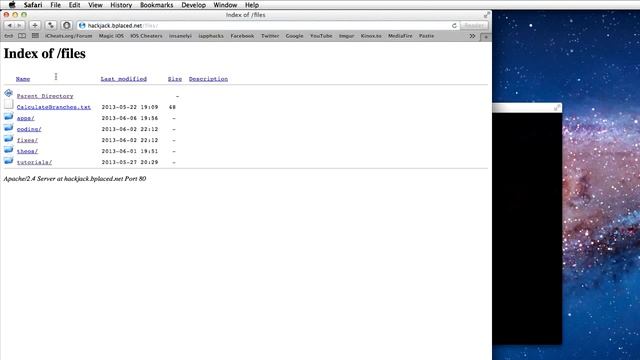The image size is (640, 360).
Task: Open the Apple menu
Action: (12, 5)
